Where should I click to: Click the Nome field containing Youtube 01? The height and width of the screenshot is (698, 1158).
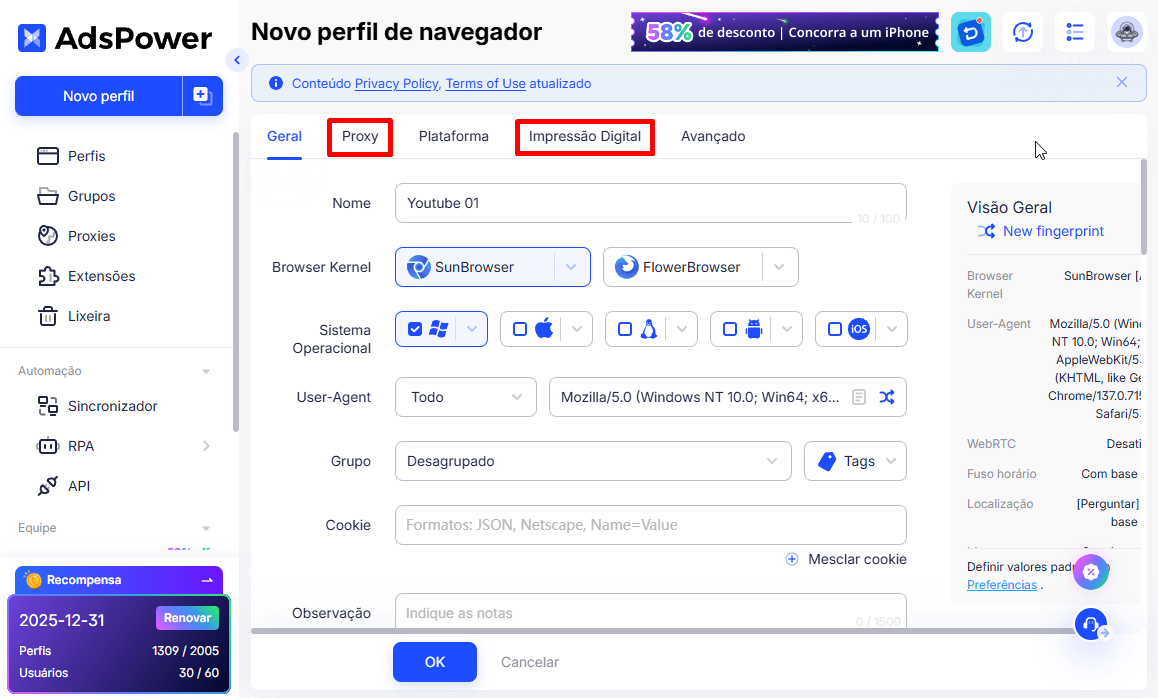point(651,203)
